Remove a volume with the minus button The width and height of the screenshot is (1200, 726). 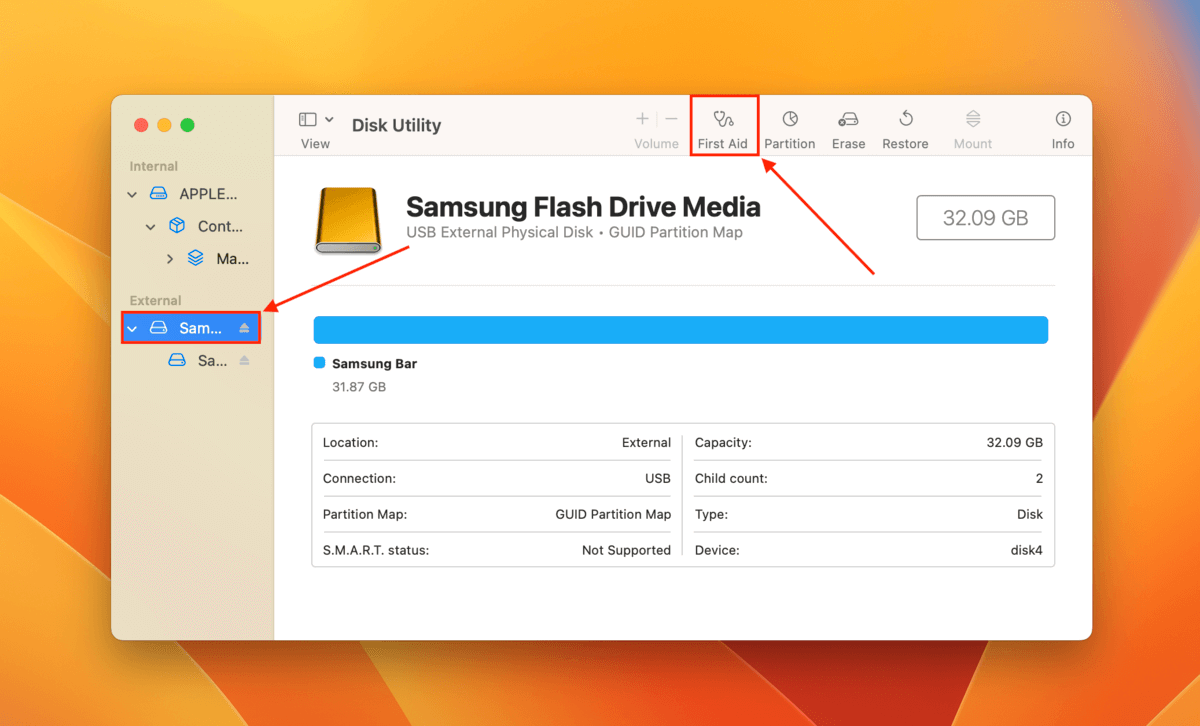pos(672,119)
